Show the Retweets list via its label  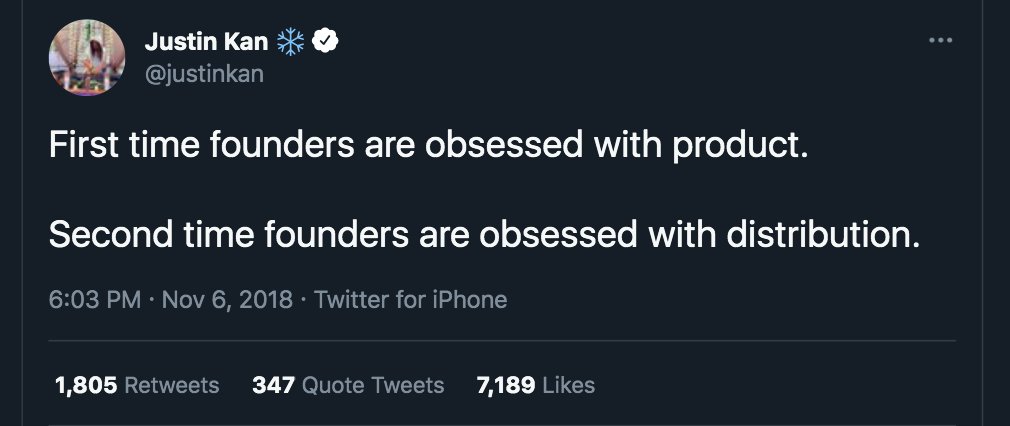coord(172,385)
